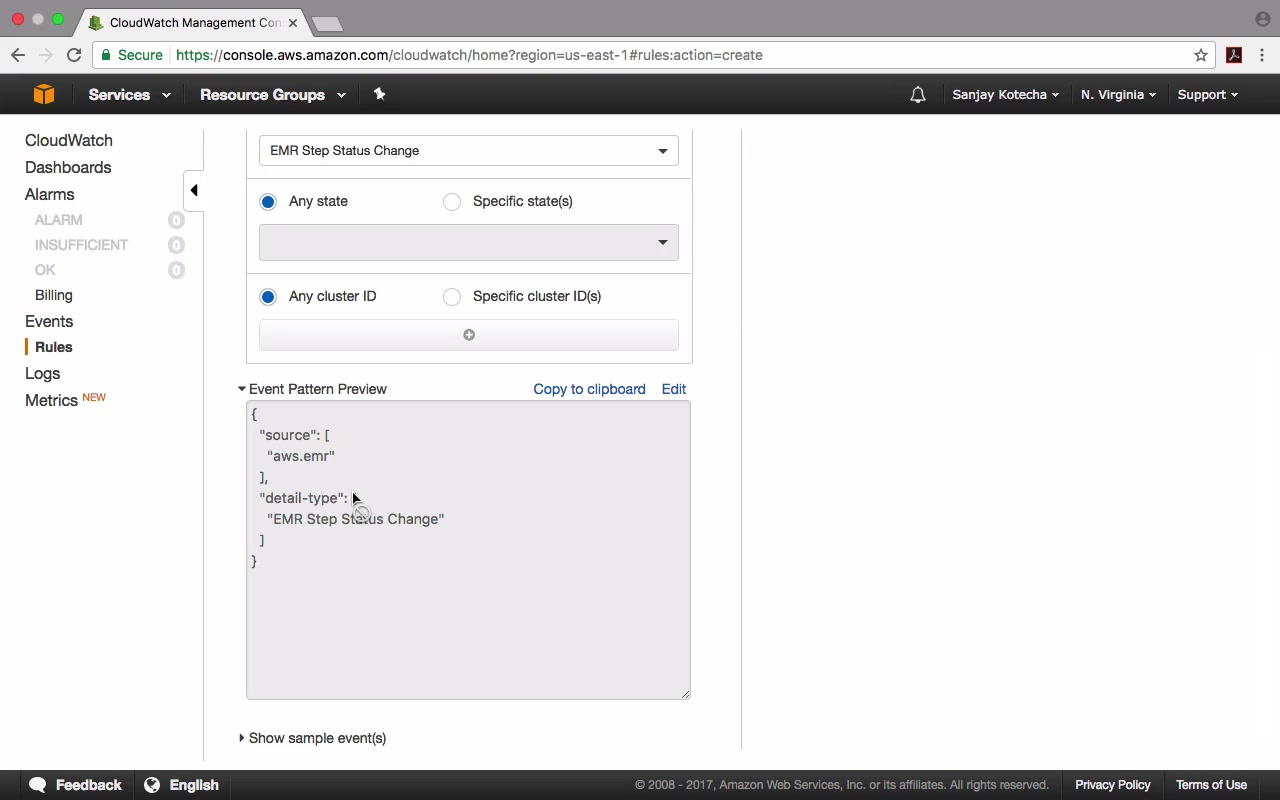Screen dimensions: 1280x800
Task: Click the Adobe PDF extension icon
Action: (x=1234, y=55)
